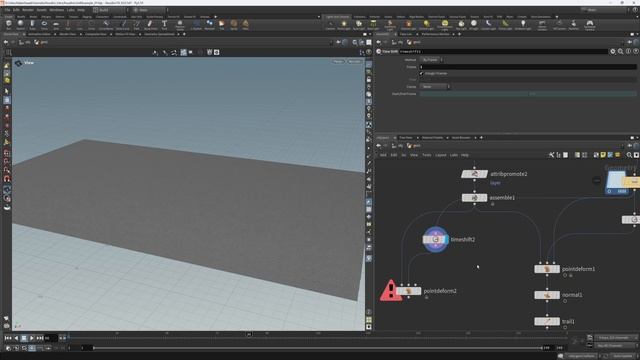Open the No cam camera menu
The image size is (640, 360).
(354, 62)
